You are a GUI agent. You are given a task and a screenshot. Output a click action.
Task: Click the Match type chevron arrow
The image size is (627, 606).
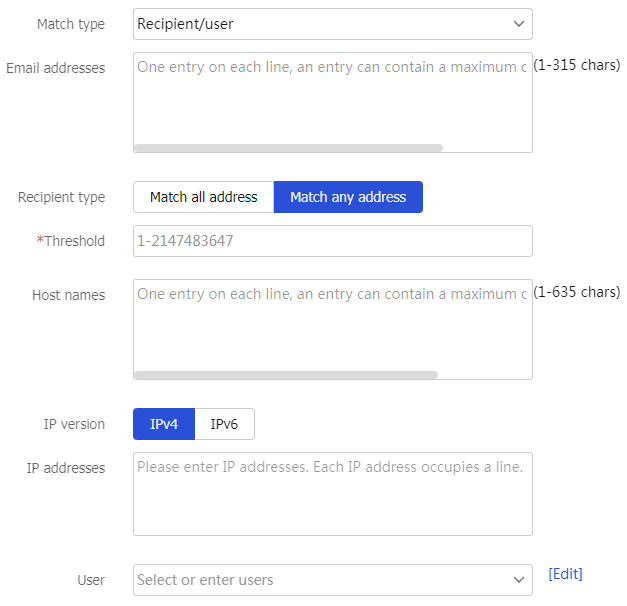[x=519, y=24]
